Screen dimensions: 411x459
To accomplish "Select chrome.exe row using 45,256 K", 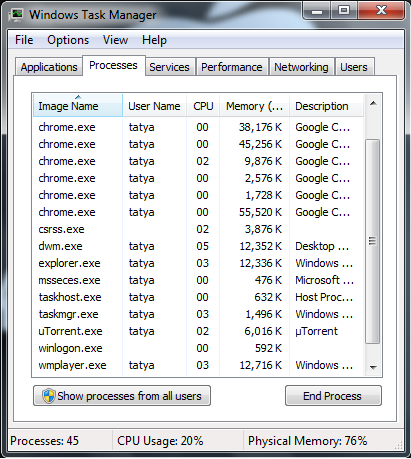I will [198, 144].
